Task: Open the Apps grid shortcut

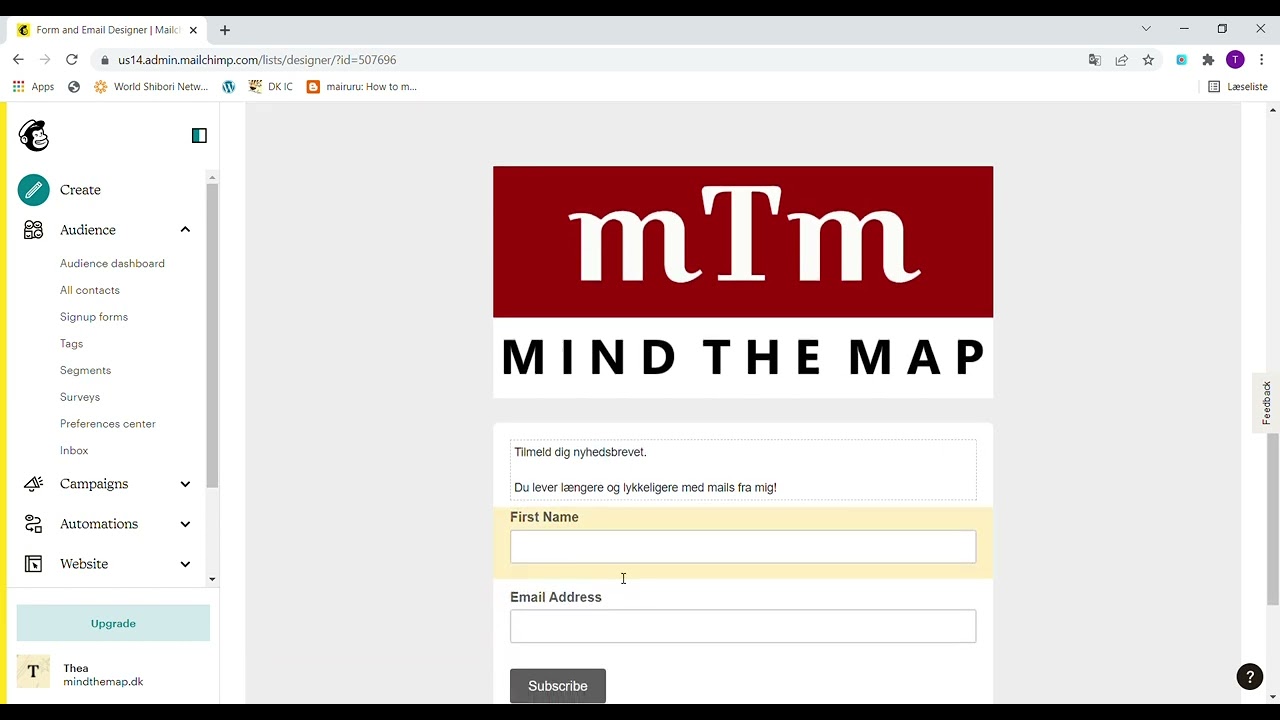Action: tap(34, 87)
